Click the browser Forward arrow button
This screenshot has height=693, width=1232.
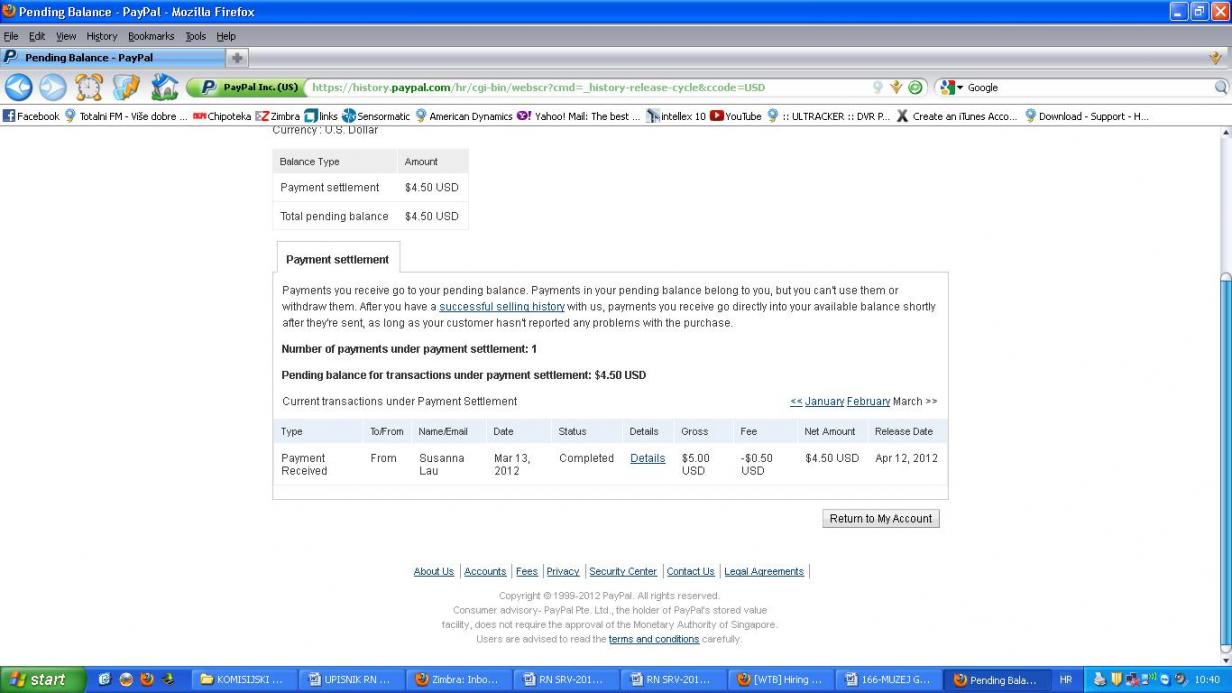pos(52,87)
